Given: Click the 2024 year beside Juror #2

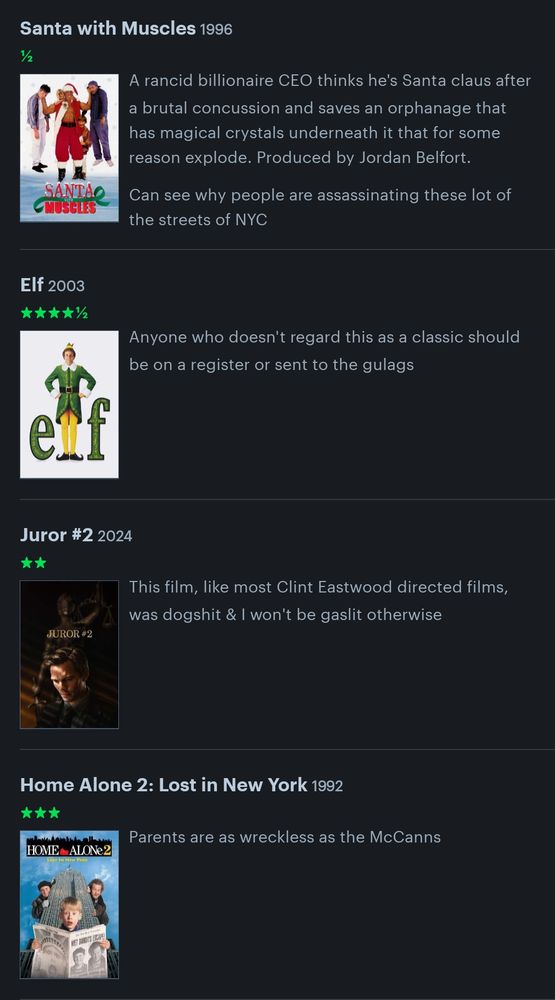Looking at the screenshot, I should click(x=115, y=536).
